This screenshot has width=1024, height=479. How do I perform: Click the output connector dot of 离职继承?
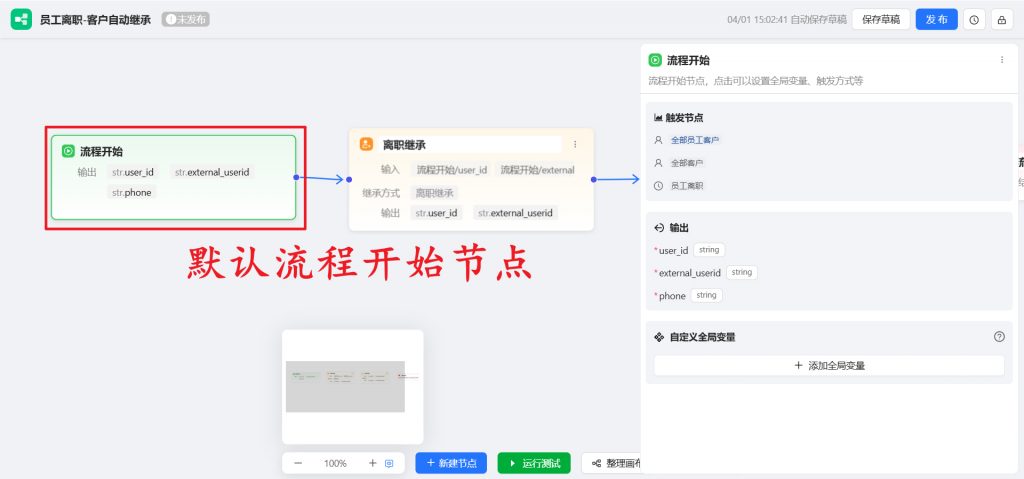click(x=594, y=179)
